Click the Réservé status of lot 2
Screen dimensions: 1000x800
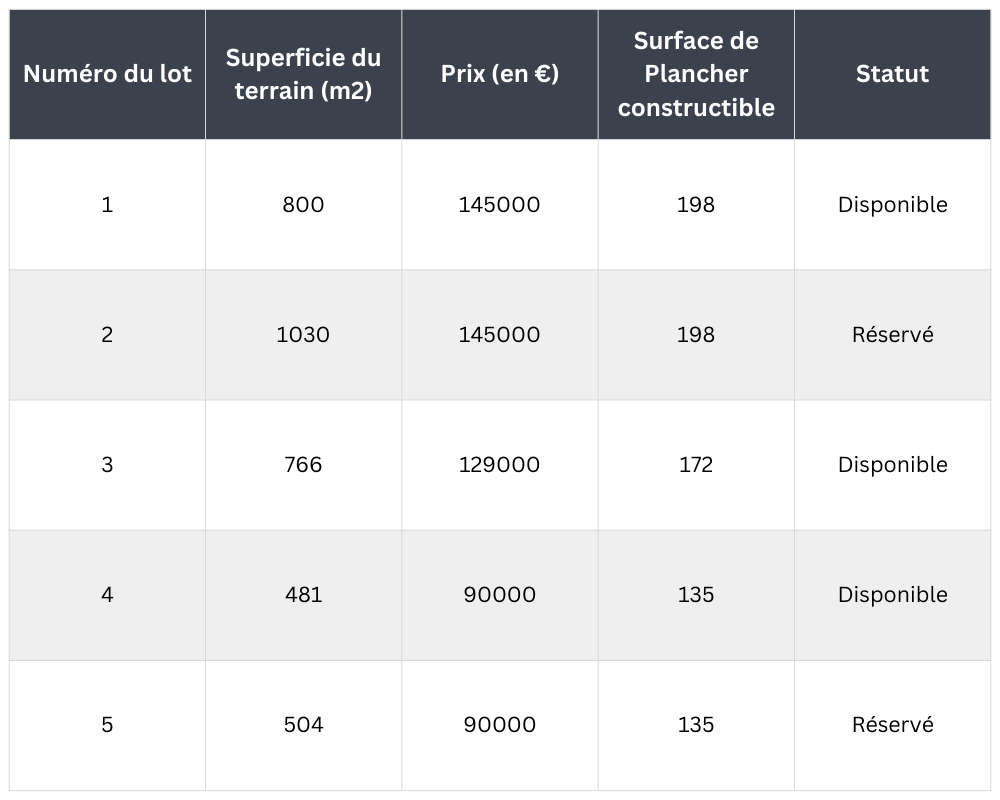(x=892, y=335)
